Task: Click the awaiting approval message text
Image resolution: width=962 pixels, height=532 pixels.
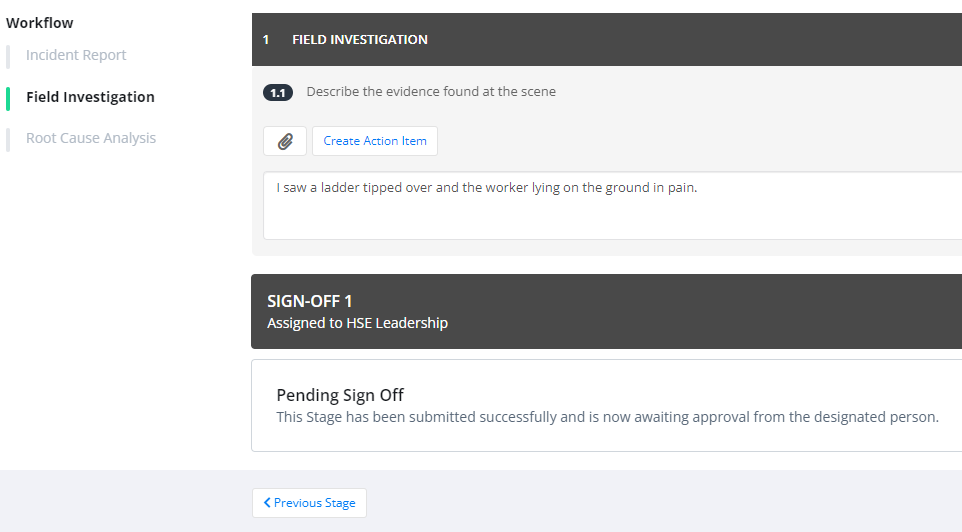Action: coord(607,417)
